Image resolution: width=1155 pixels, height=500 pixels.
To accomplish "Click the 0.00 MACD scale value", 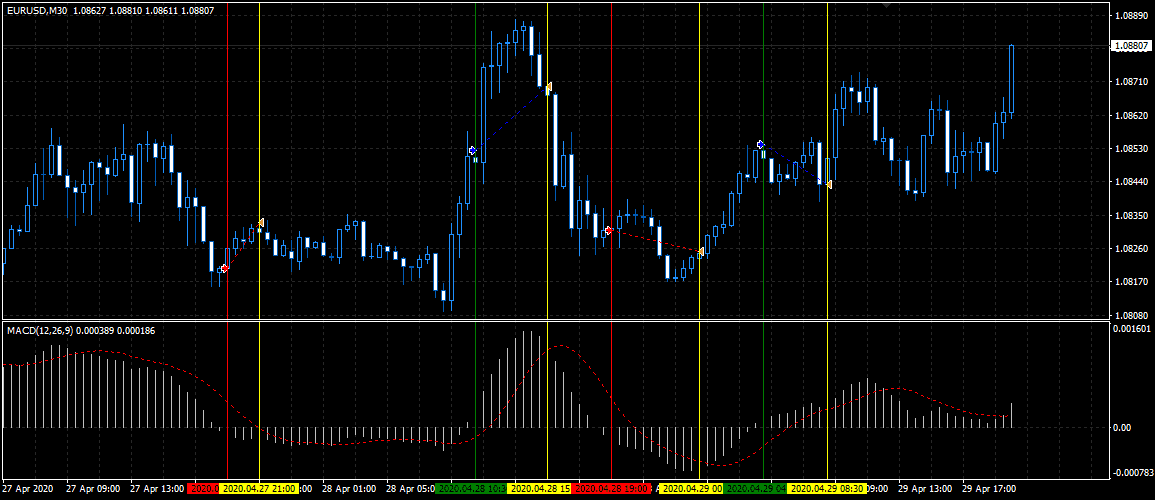I will click(x=1123, y=427).
